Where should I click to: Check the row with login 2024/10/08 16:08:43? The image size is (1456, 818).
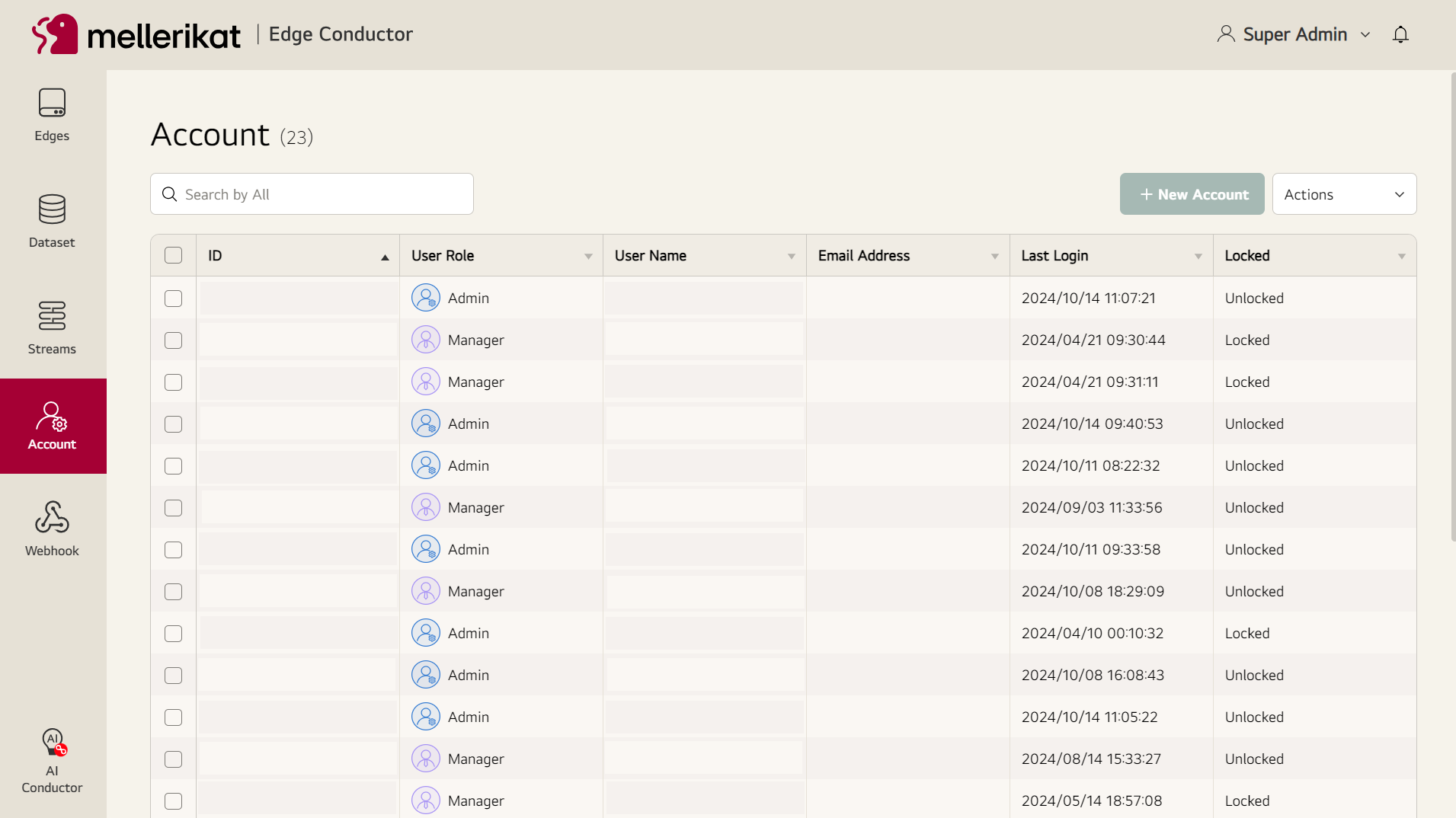click(x=174, y=676)
